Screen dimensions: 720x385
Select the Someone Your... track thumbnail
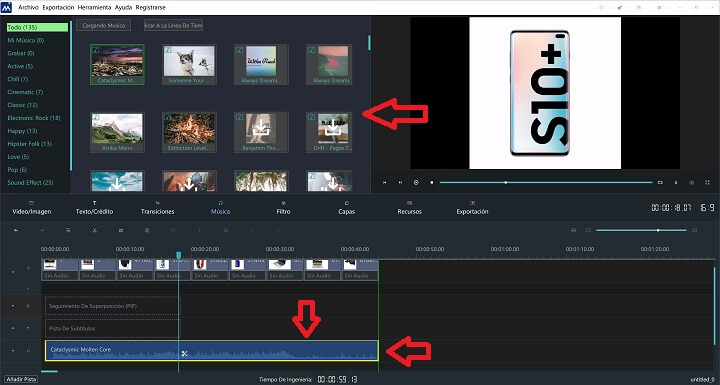coord(189,64)
